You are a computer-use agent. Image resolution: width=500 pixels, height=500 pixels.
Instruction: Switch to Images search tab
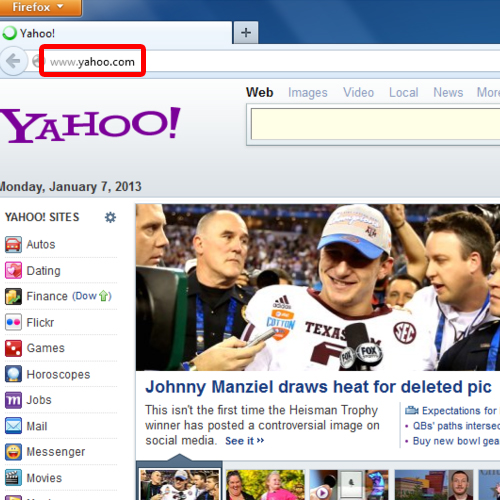click(308, 93)
